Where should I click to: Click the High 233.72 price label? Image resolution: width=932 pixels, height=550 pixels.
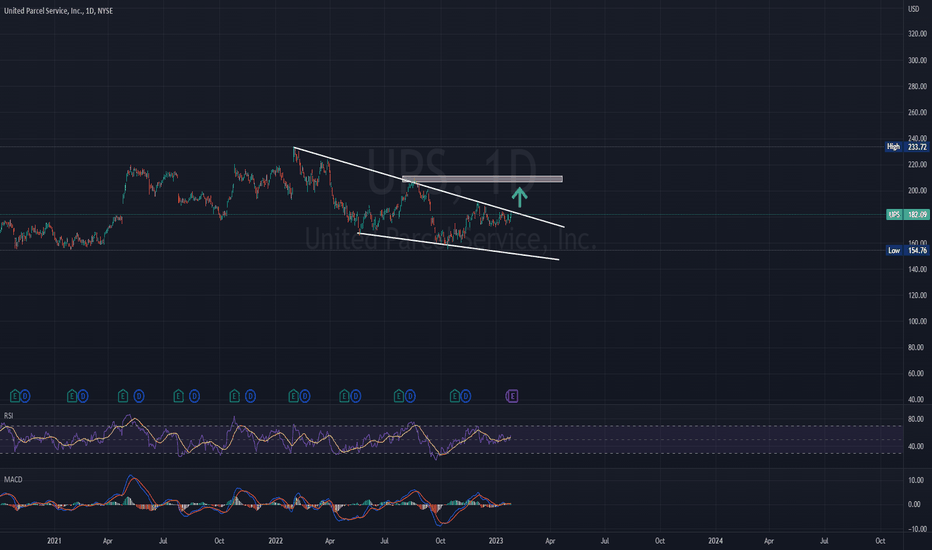click(906, 147)
